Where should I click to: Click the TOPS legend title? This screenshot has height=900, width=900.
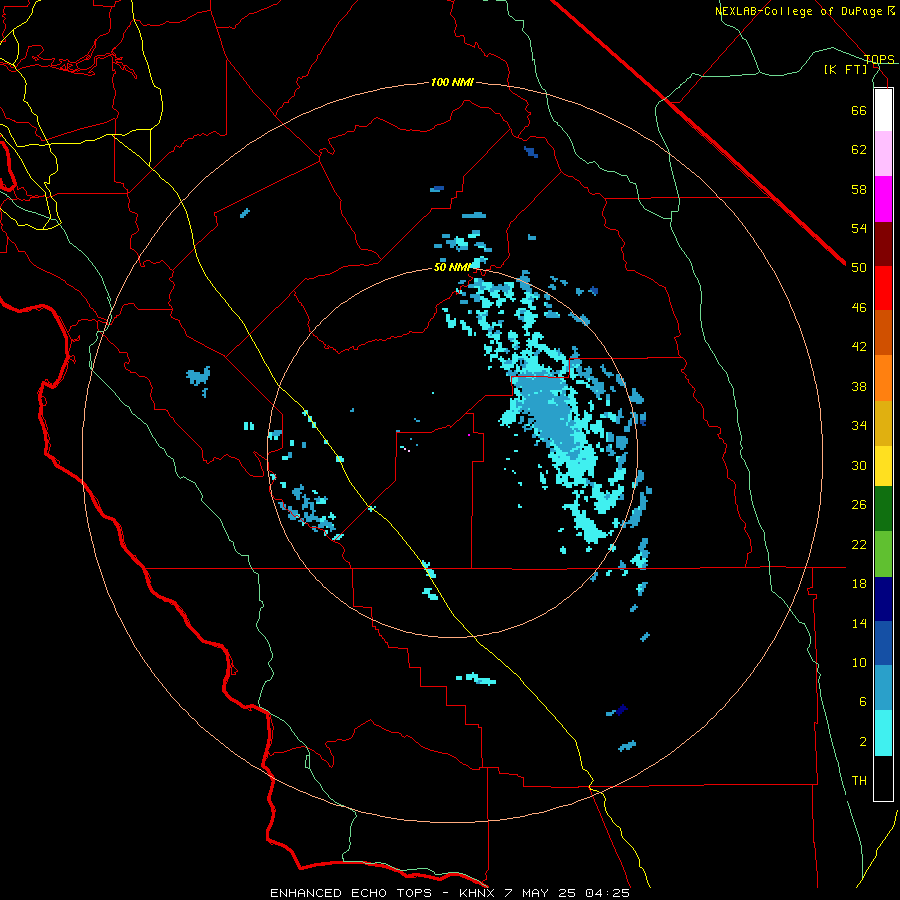coord(879,59)
